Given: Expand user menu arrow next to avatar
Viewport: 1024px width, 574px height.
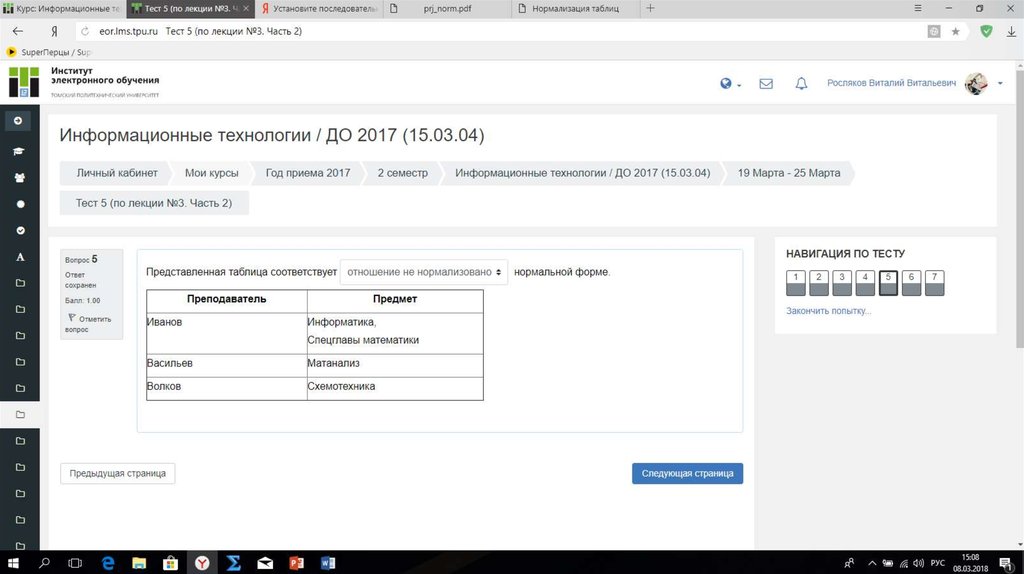Looking at the screenshot, I should (x=1000, y=84).
